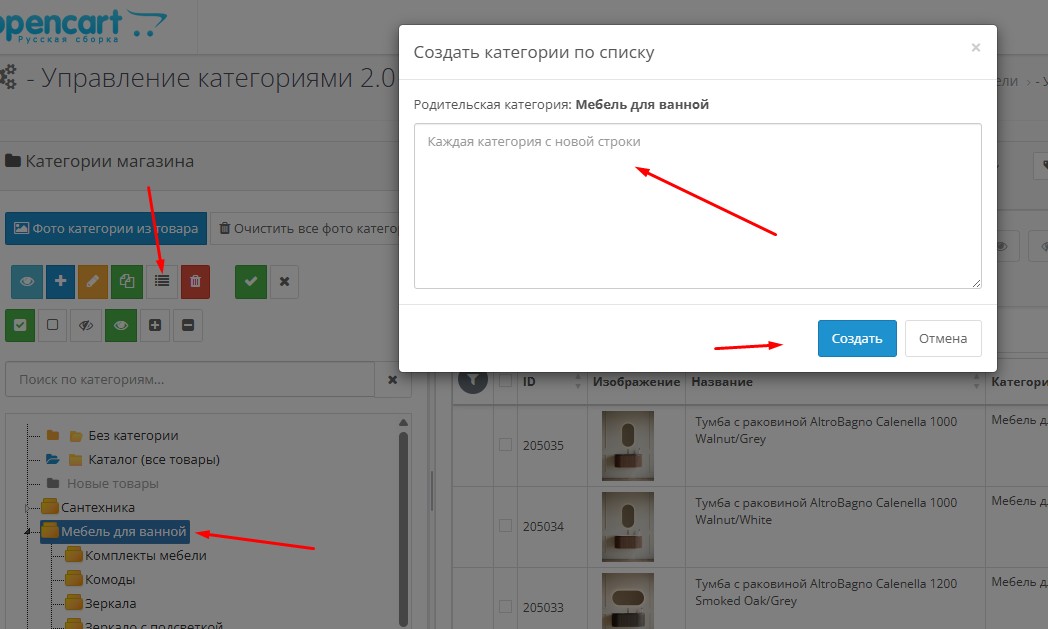Click the green copy category icon
This screenshot has width=1048, height=629.
pyautogui.click(x=127, y=282)
